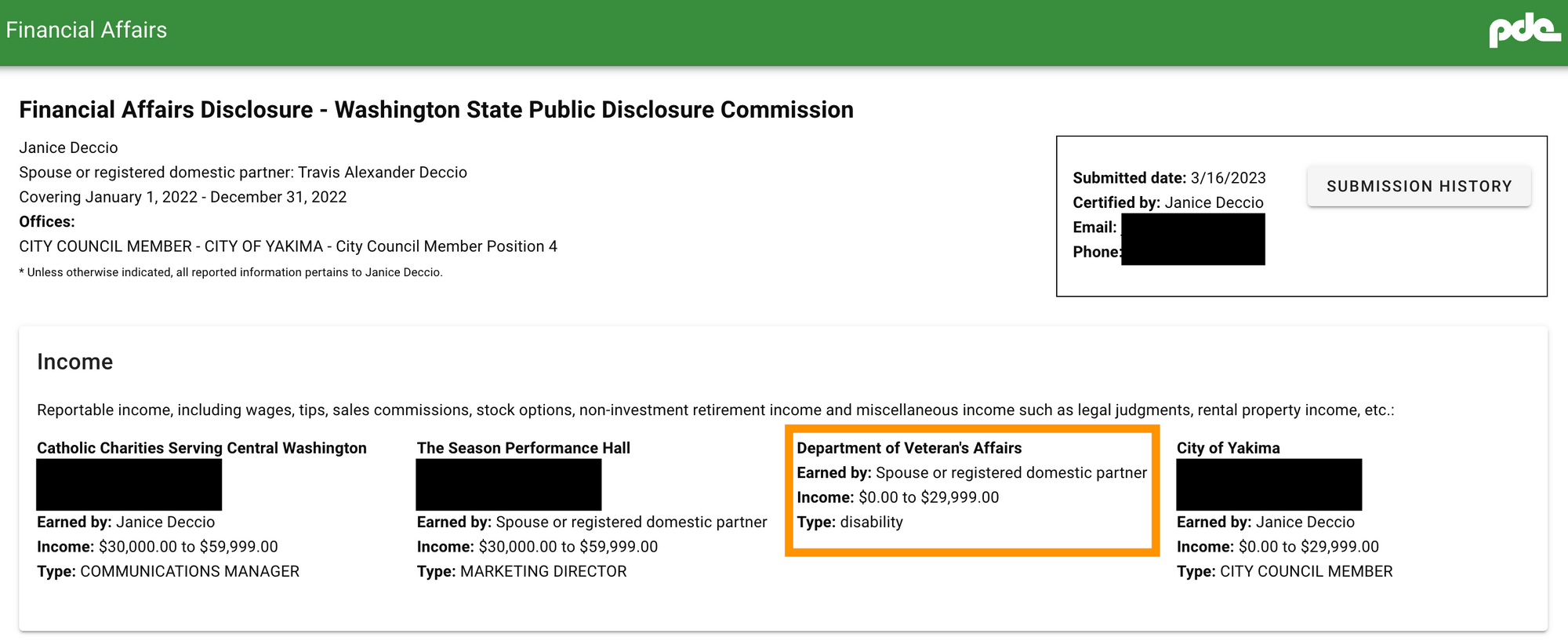Select City of Yakima Earned by Janice Deccio line
This screenshot has height=641, width=1568.
(1265, 522)
